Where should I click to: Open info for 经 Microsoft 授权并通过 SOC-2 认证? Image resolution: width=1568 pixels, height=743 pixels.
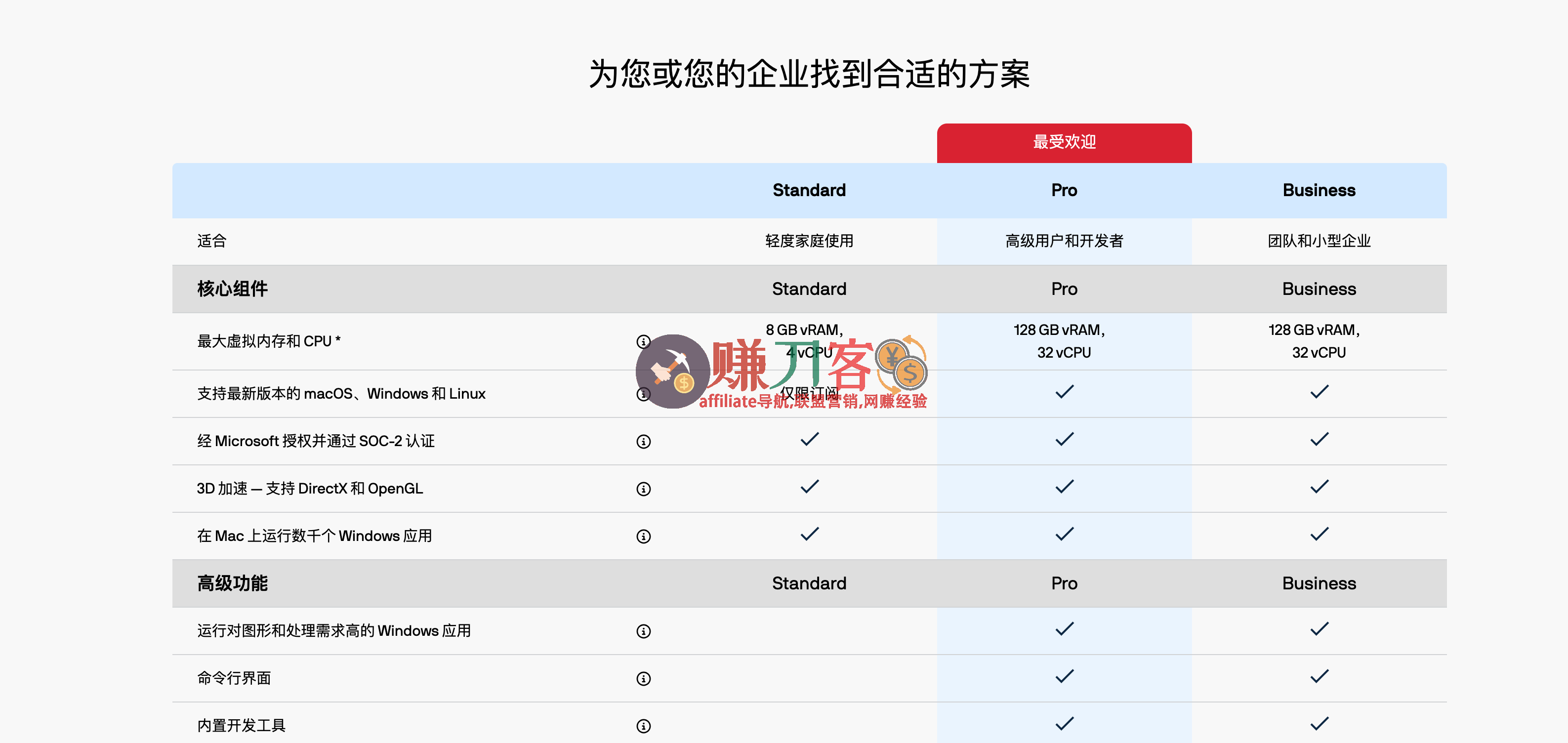[643, 441]
